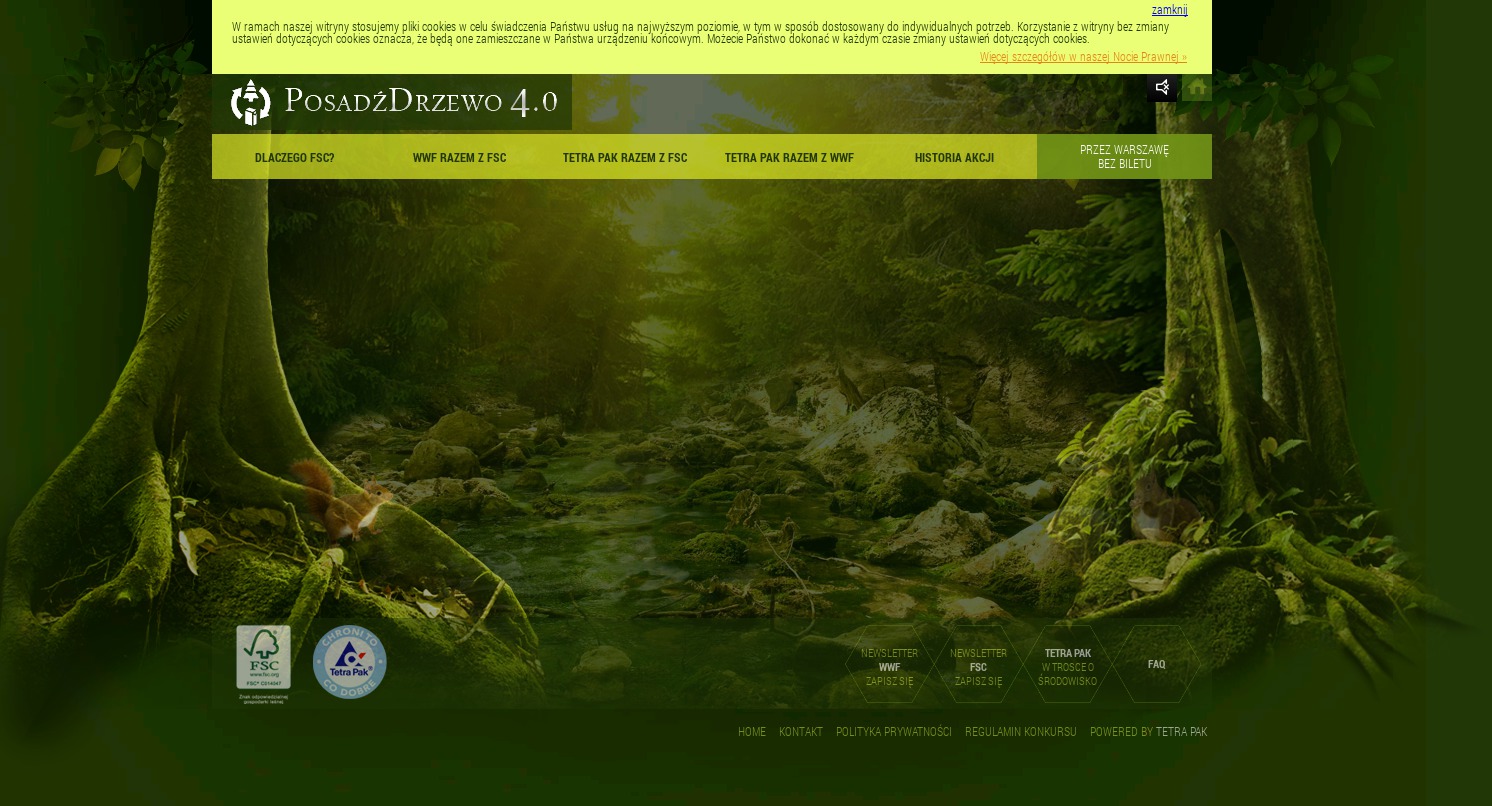
Task: Open the Dlaczego FSC? menu item
Action: 294,157
